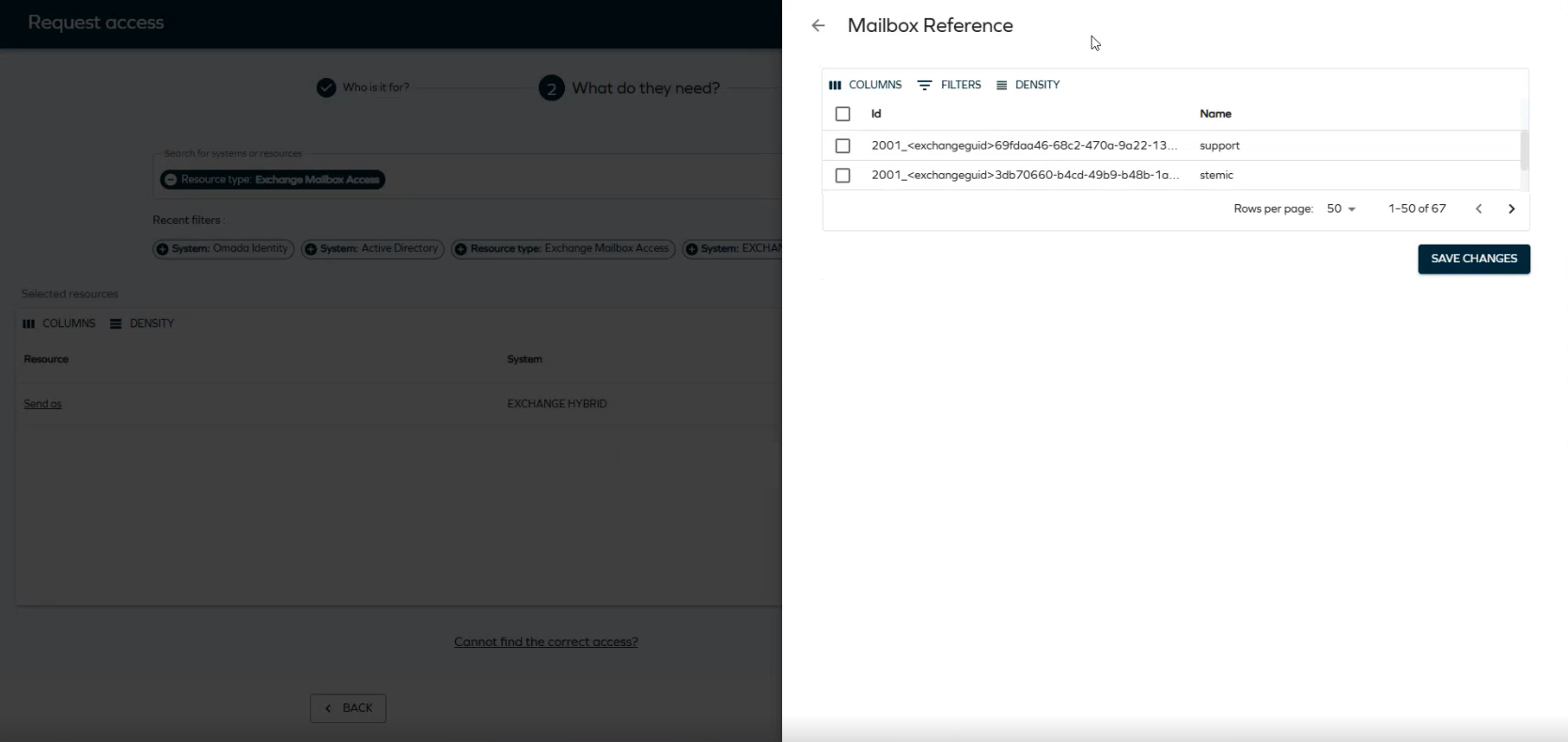
Task: Click '1-50 of 67' pagination text
Action: (x=1417, y=209)
